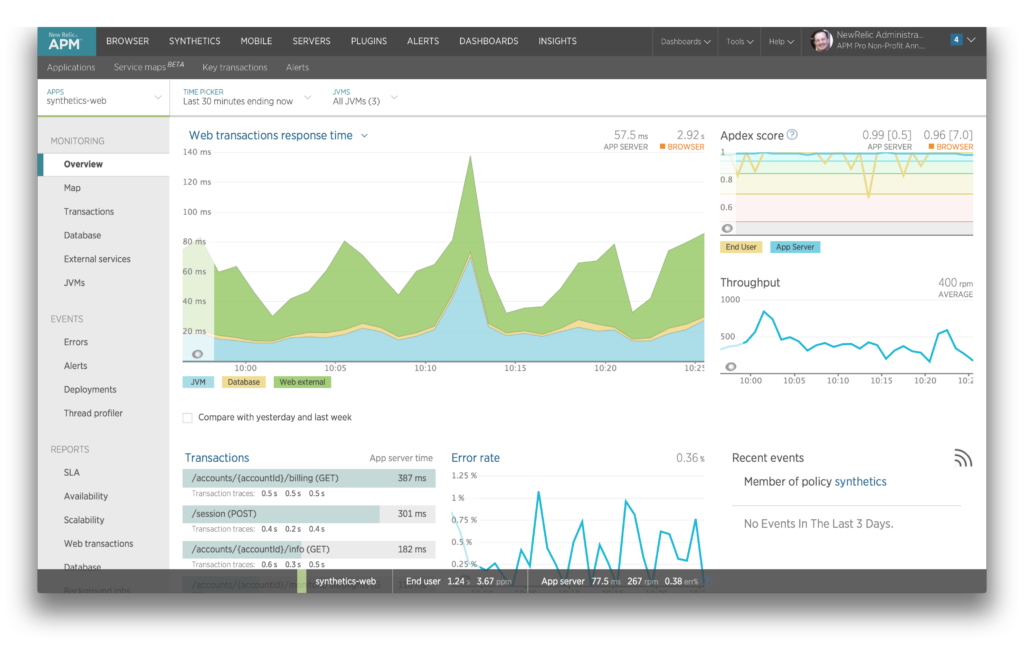This screenshot has width=1024, height=645.
Task: Toggle the Web external legend series
Action: coord(302,382)
